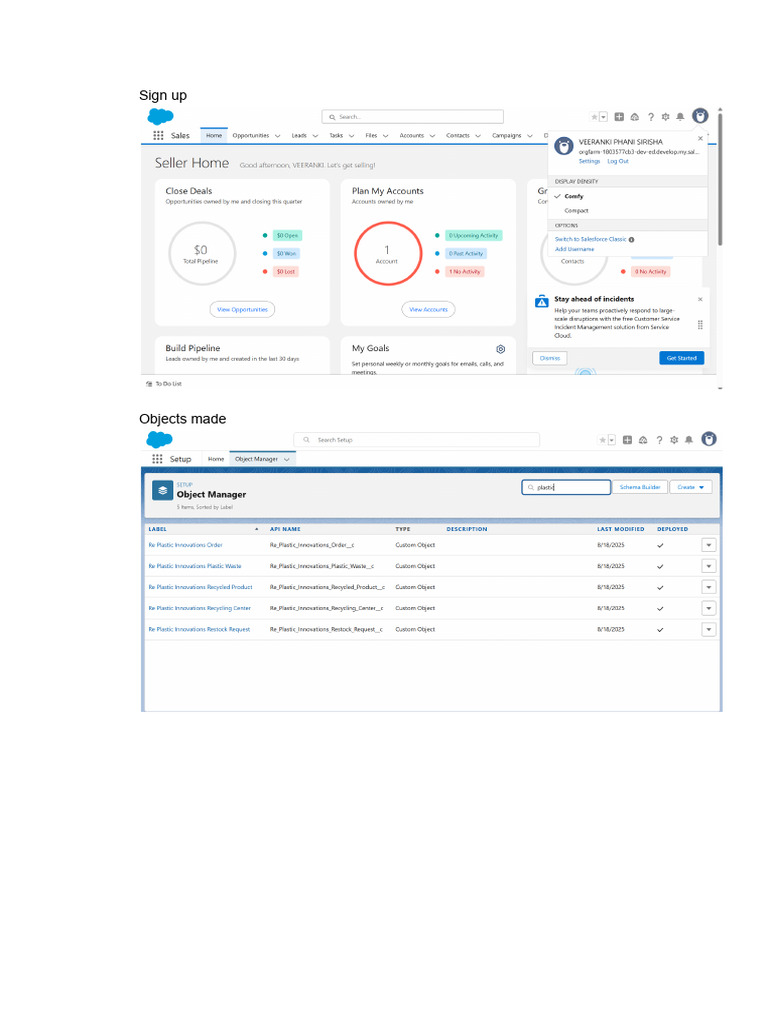Expand the Leads tab chevron
Screen dimensions: 768x1024
[x=315, y=136]
